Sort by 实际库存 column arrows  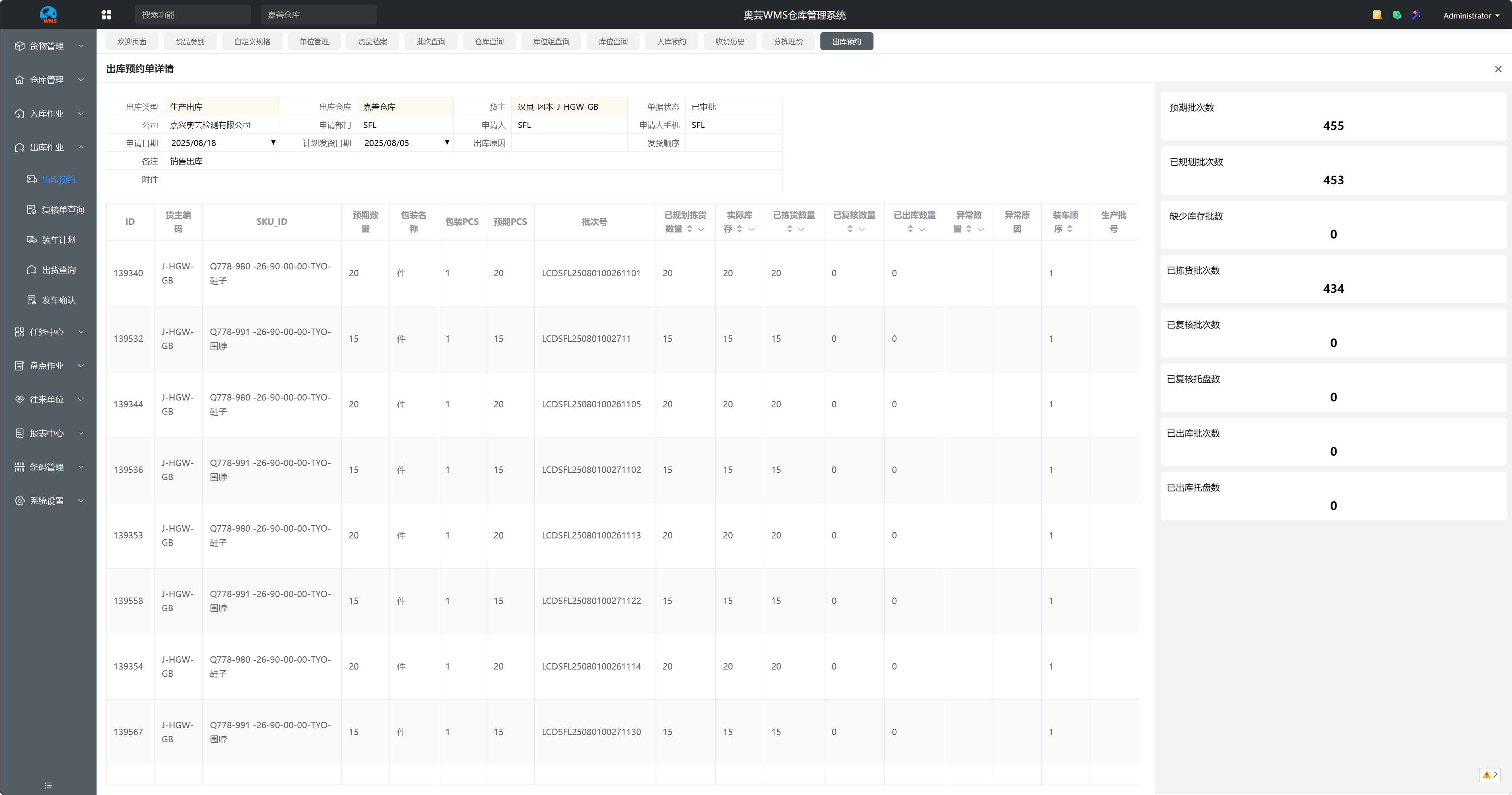[x=740, y=229]
